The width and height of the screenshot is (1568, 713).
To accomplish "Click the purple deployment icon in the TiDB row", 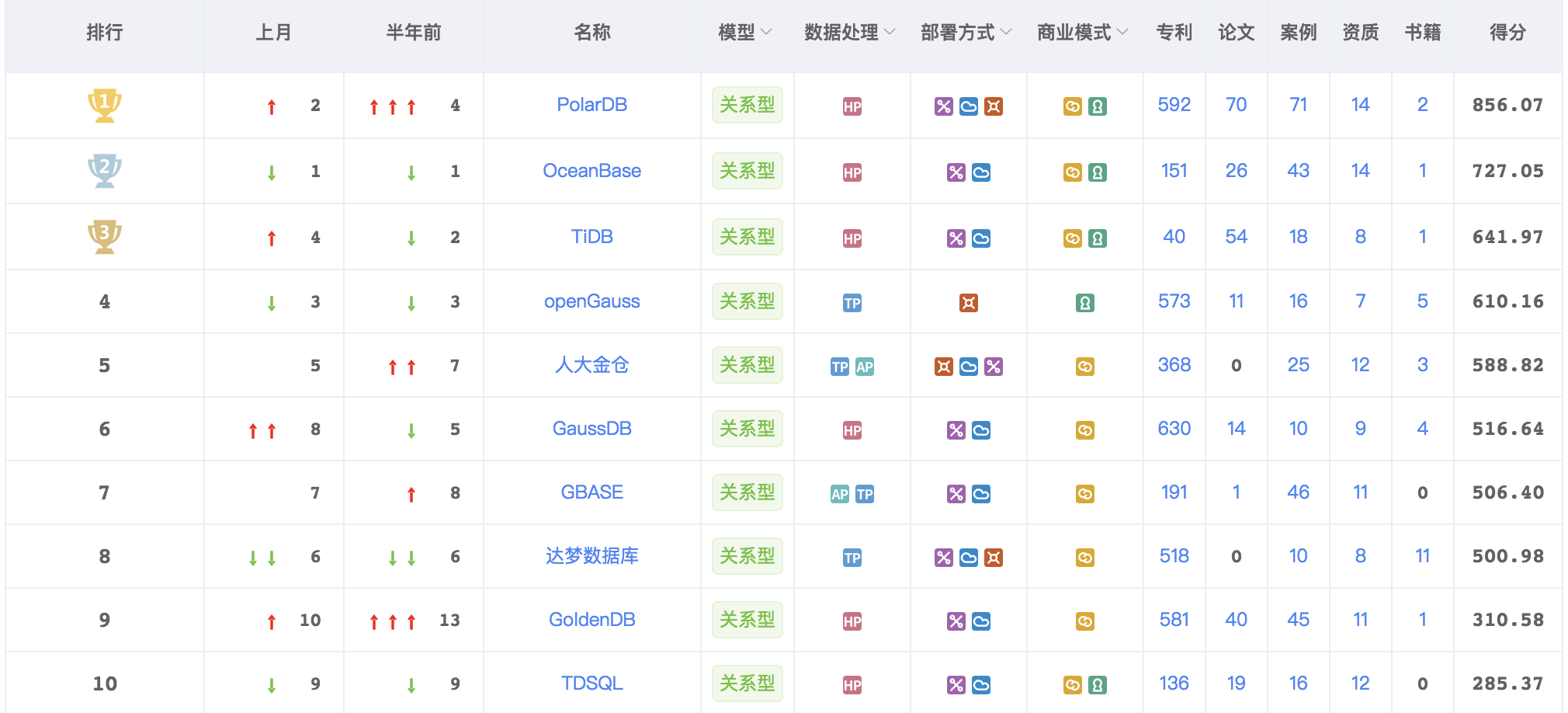I will point(956,238).
